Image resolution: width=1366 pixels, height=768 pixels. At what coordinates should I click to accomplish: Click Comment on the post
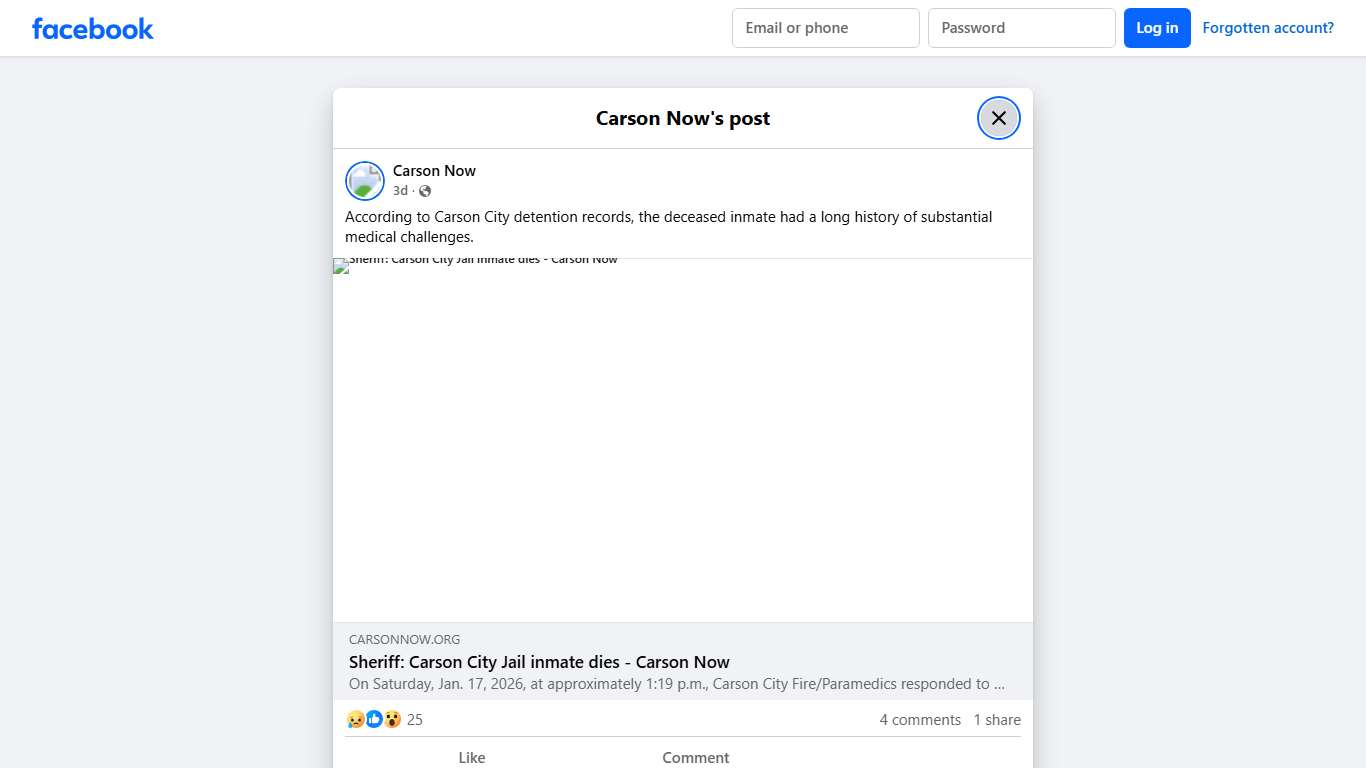(x=696, y=757)
